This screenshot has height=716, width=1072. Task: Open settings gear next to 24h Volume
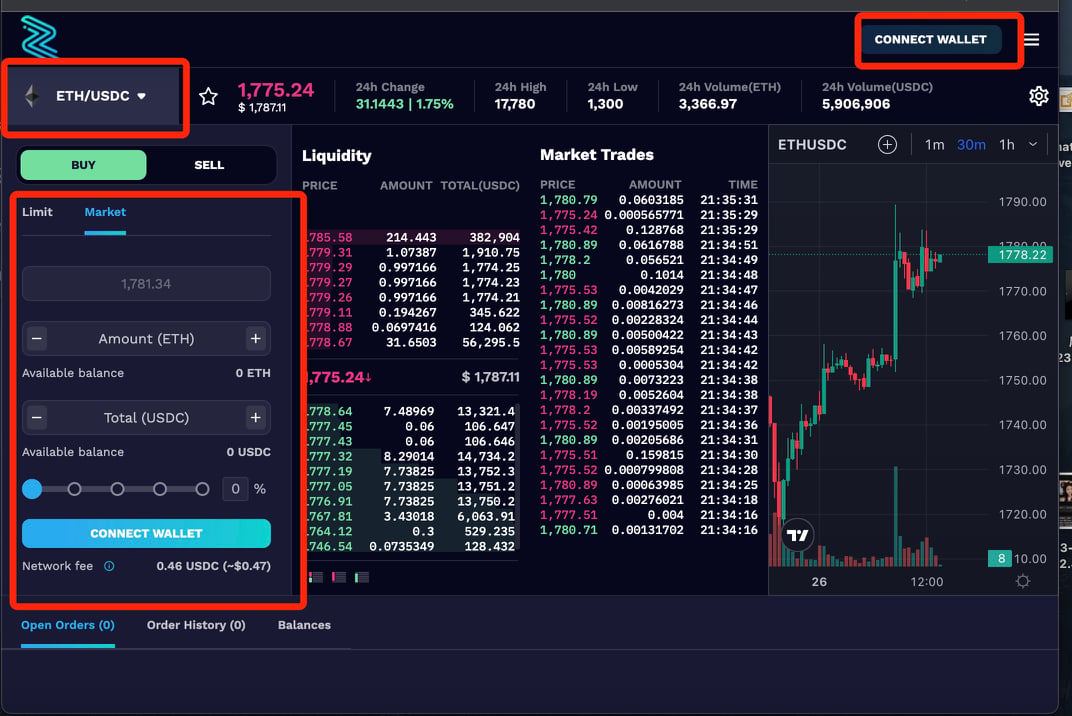[1038, 96]
